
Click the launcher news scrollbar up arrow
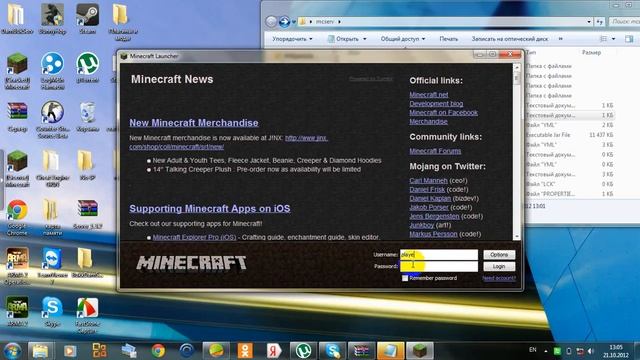click(x=517, y=67)
